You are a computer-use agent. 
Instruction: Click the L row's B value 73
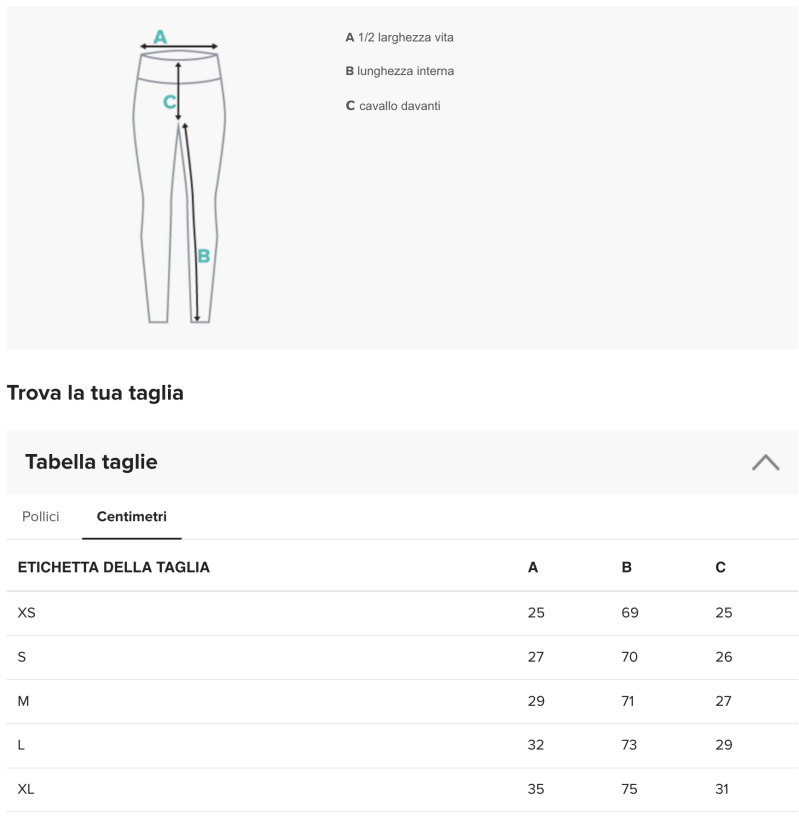tap(629, 745)
